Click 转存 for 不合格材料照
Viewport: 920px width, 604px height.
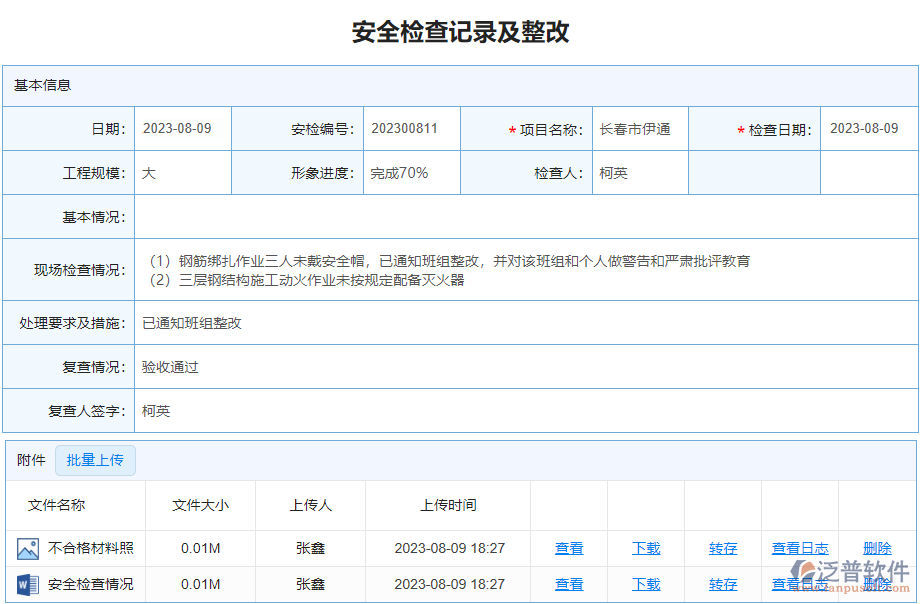722,547
